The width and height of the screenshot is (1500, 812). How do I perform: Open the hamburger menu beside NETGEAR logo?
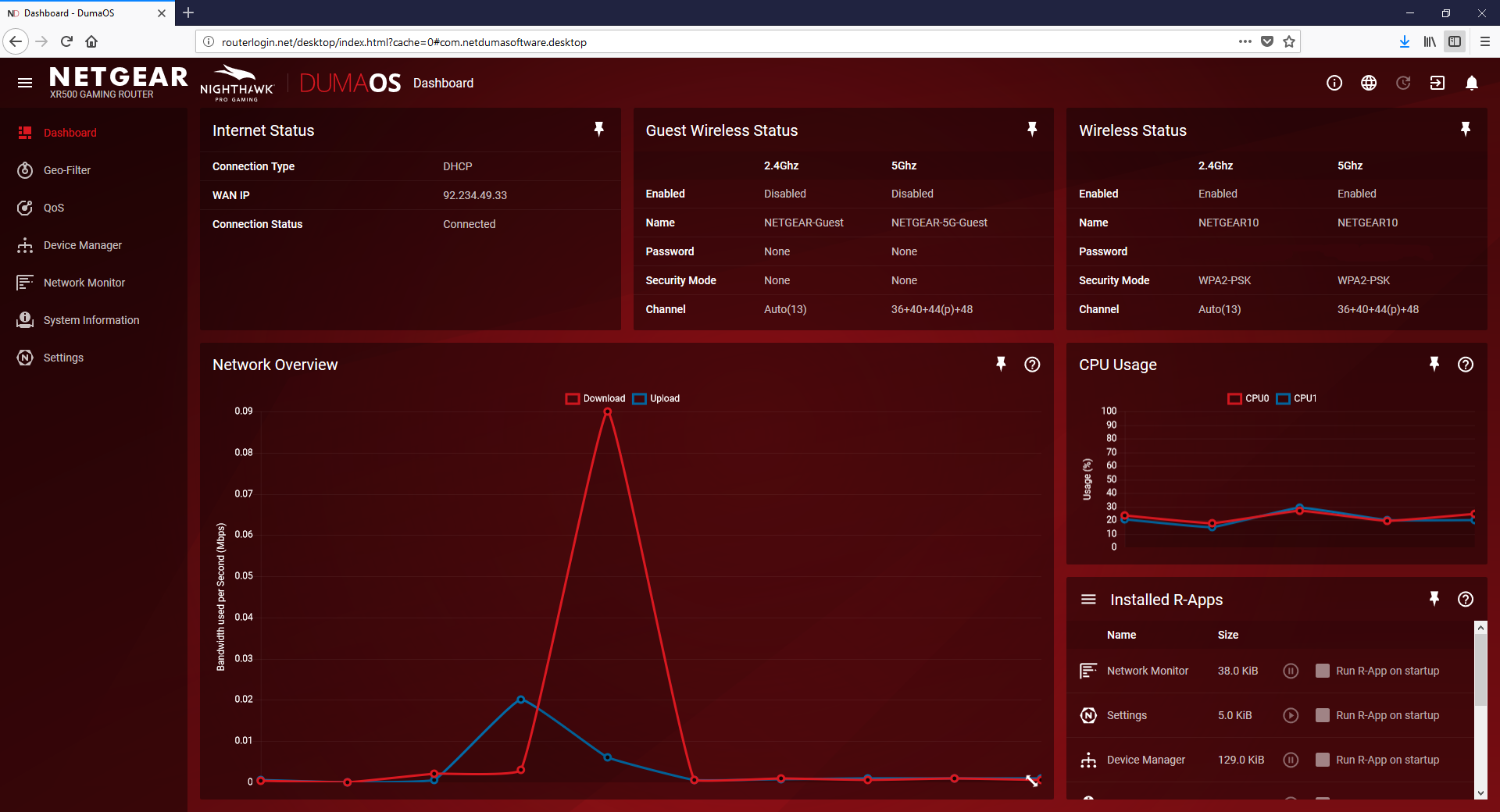click(x=25, y=83)
